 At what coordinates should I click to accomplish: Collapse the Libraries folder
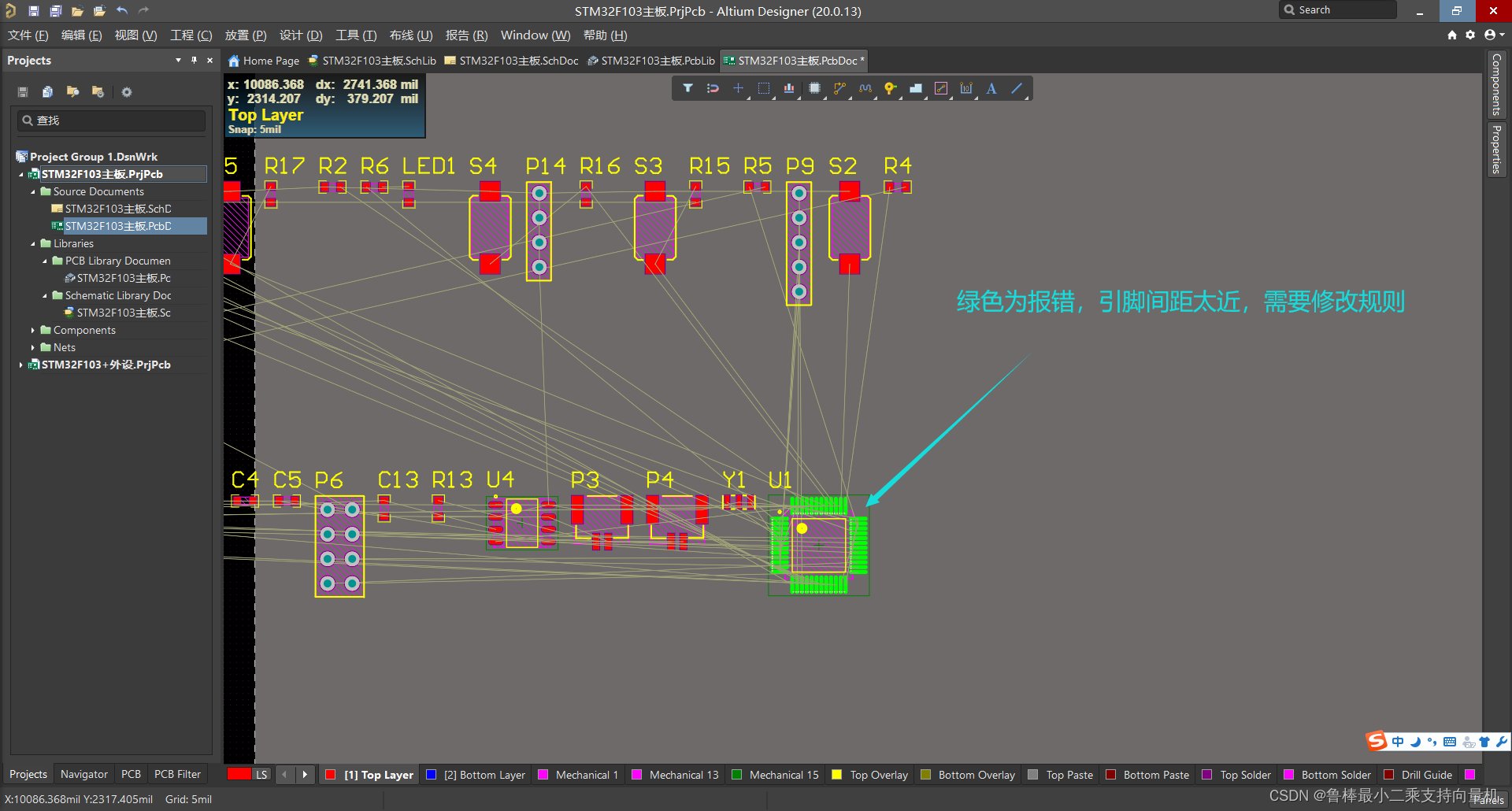coord(33,243)
